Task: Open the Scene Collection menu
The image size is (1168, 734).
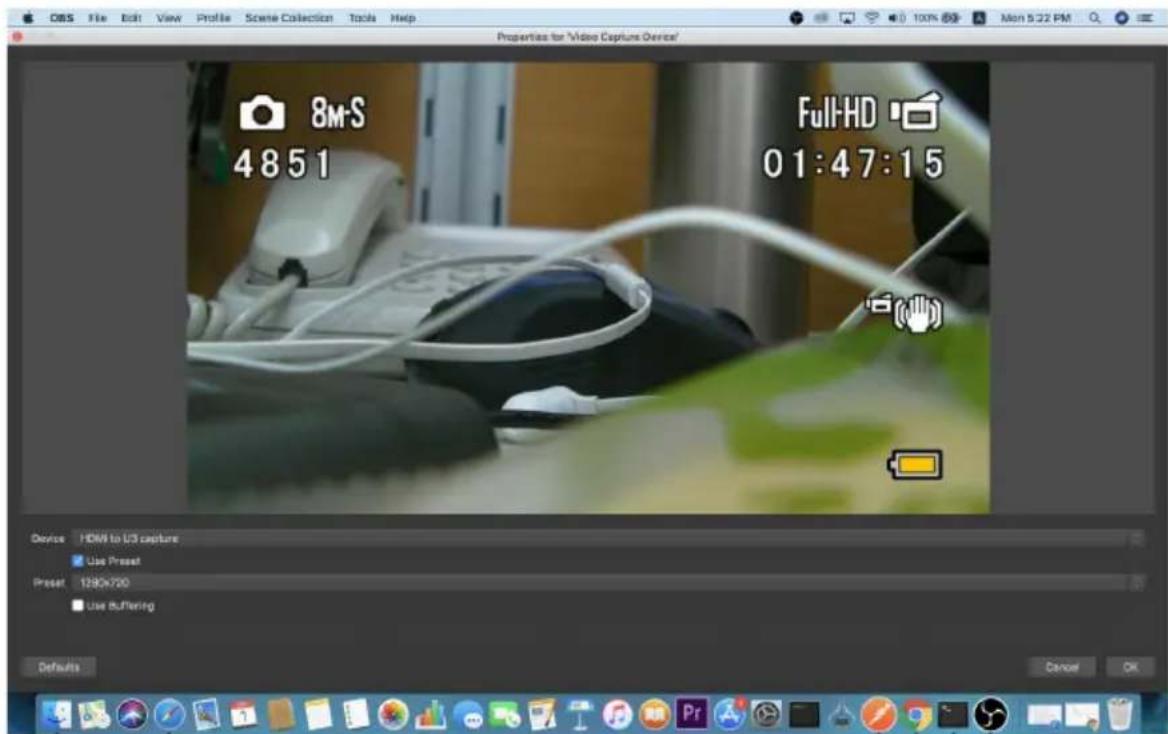Action: click(x=289, y=18)
